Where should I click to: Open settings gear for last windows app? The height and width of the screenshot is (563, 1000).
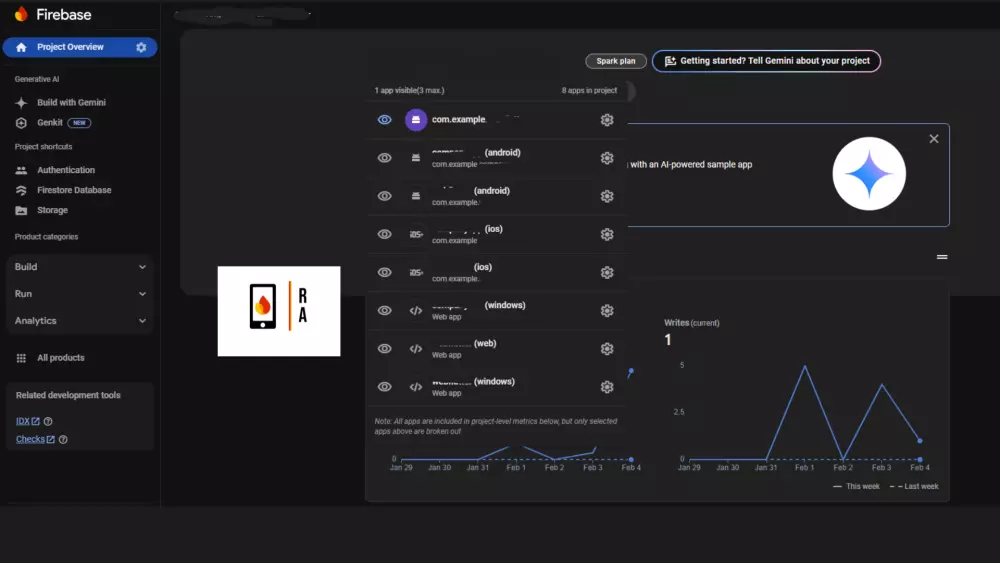607,387
